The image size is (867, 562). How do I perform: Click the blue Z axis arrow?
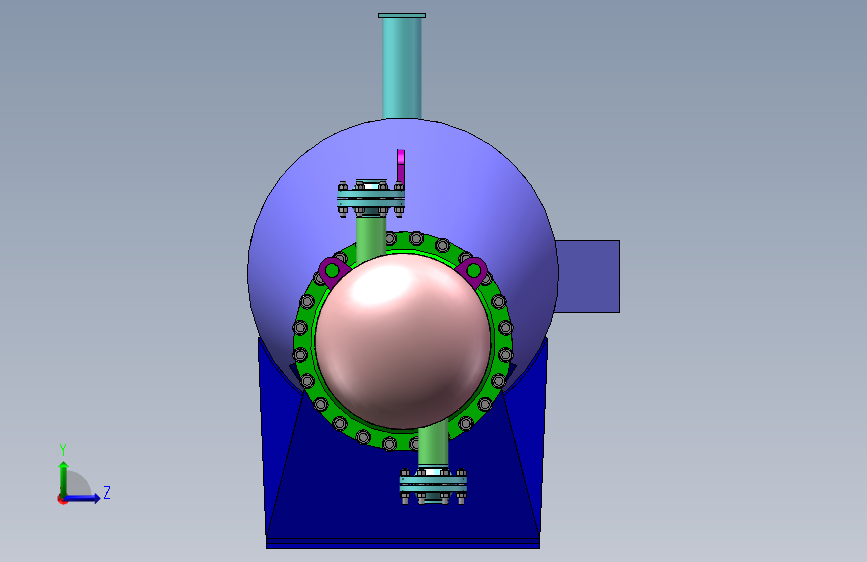[83, 498]
